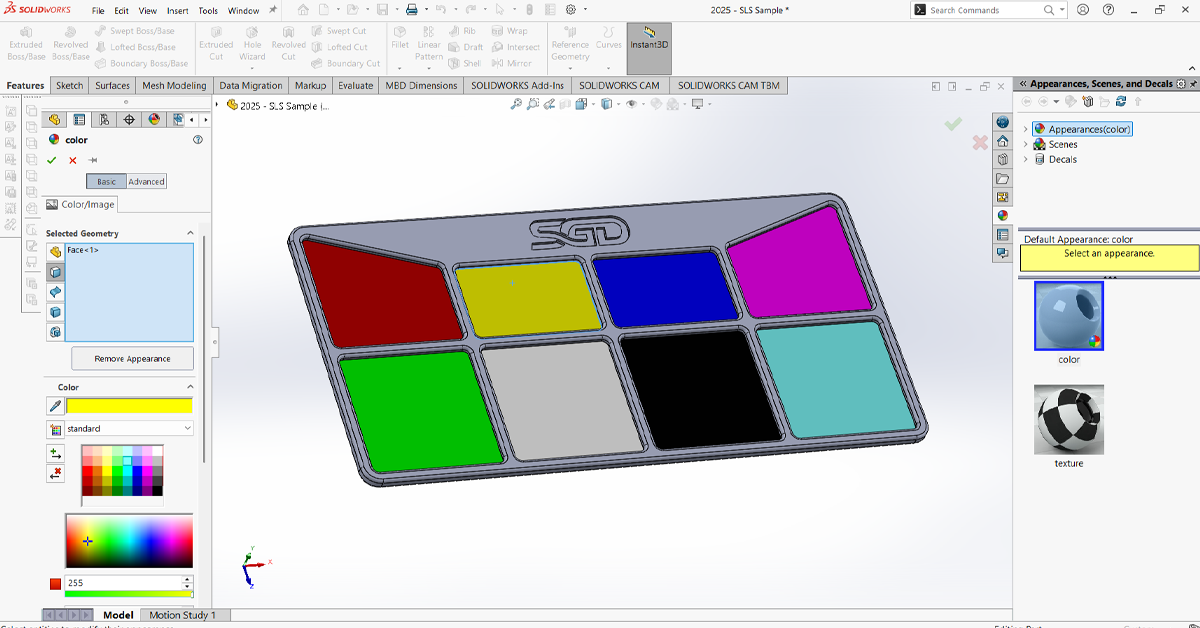Refresh the Appearances, Scenes, and Decals pane
The height and width of the screenshot is (628, 1200).
click(1121, 102)
